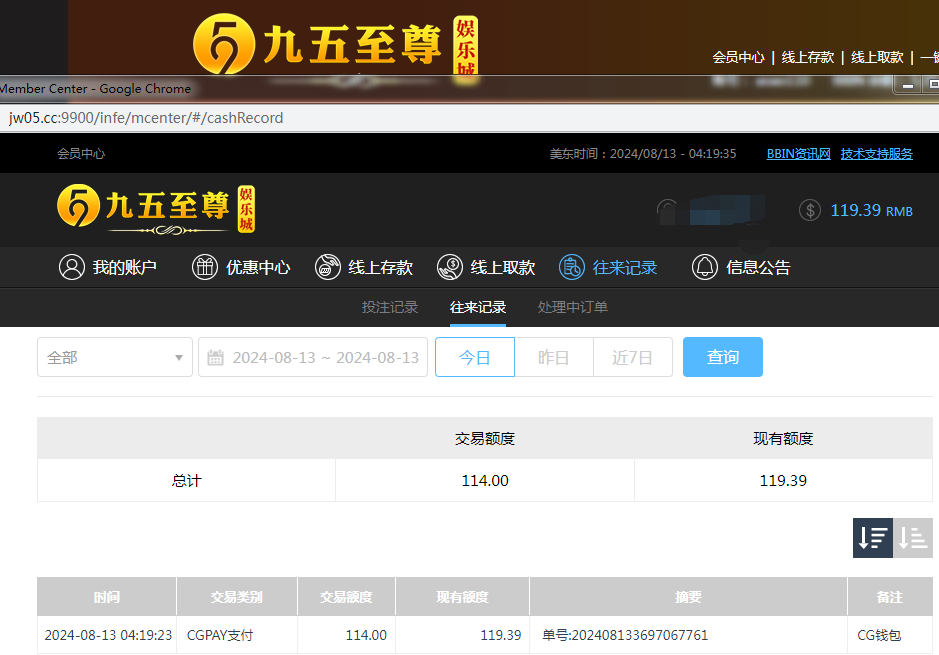Open the announcements bell icon (信息公告)
This screenshot has width=939, height=655.
point(705,267)
